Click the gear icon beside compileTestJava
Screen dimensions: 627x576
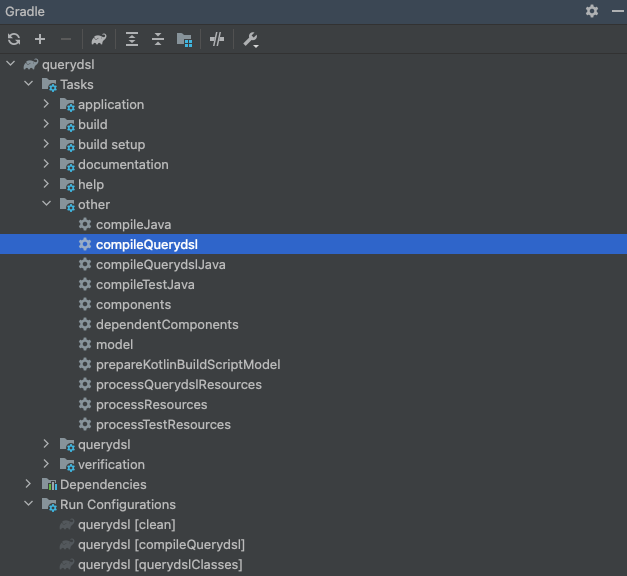click(x=85, y=284)
